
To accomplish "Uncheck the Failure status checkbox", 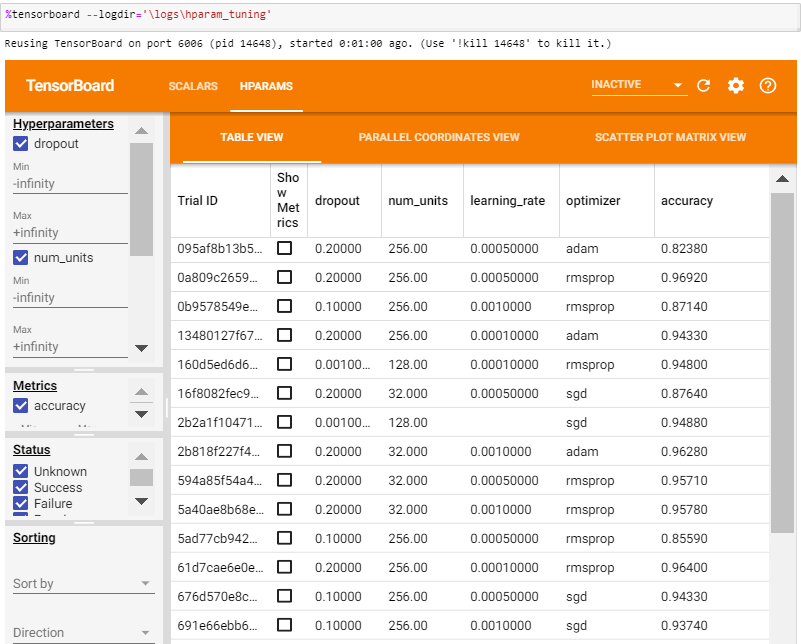I will [x=20, y=504].
